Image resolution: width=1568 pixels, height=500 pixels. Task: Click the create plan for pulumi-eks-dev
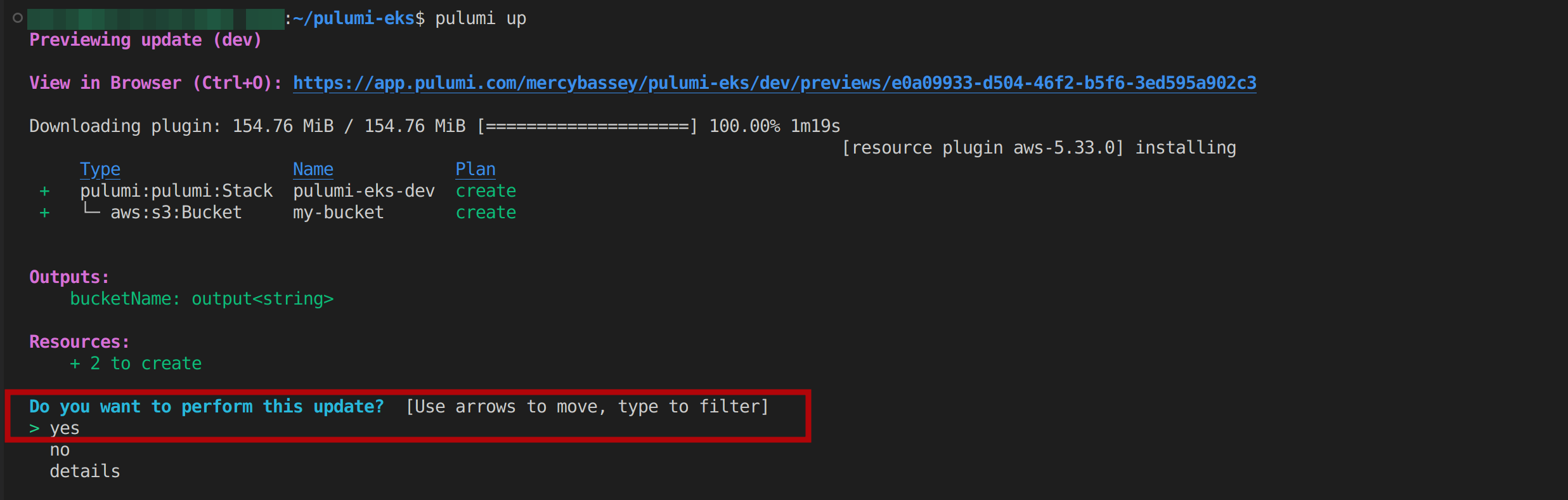click(x=486, y=191)
